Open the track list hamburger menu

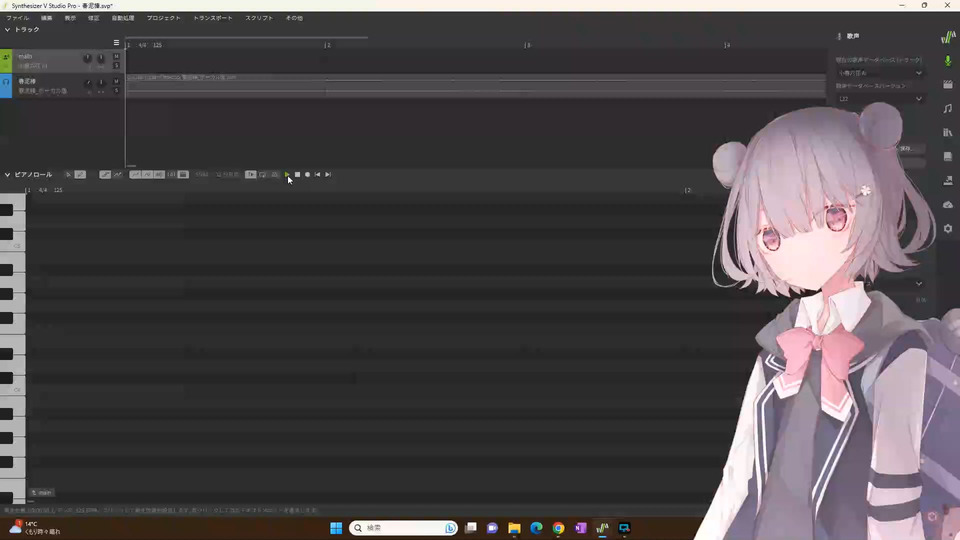[x=116, y=43]
